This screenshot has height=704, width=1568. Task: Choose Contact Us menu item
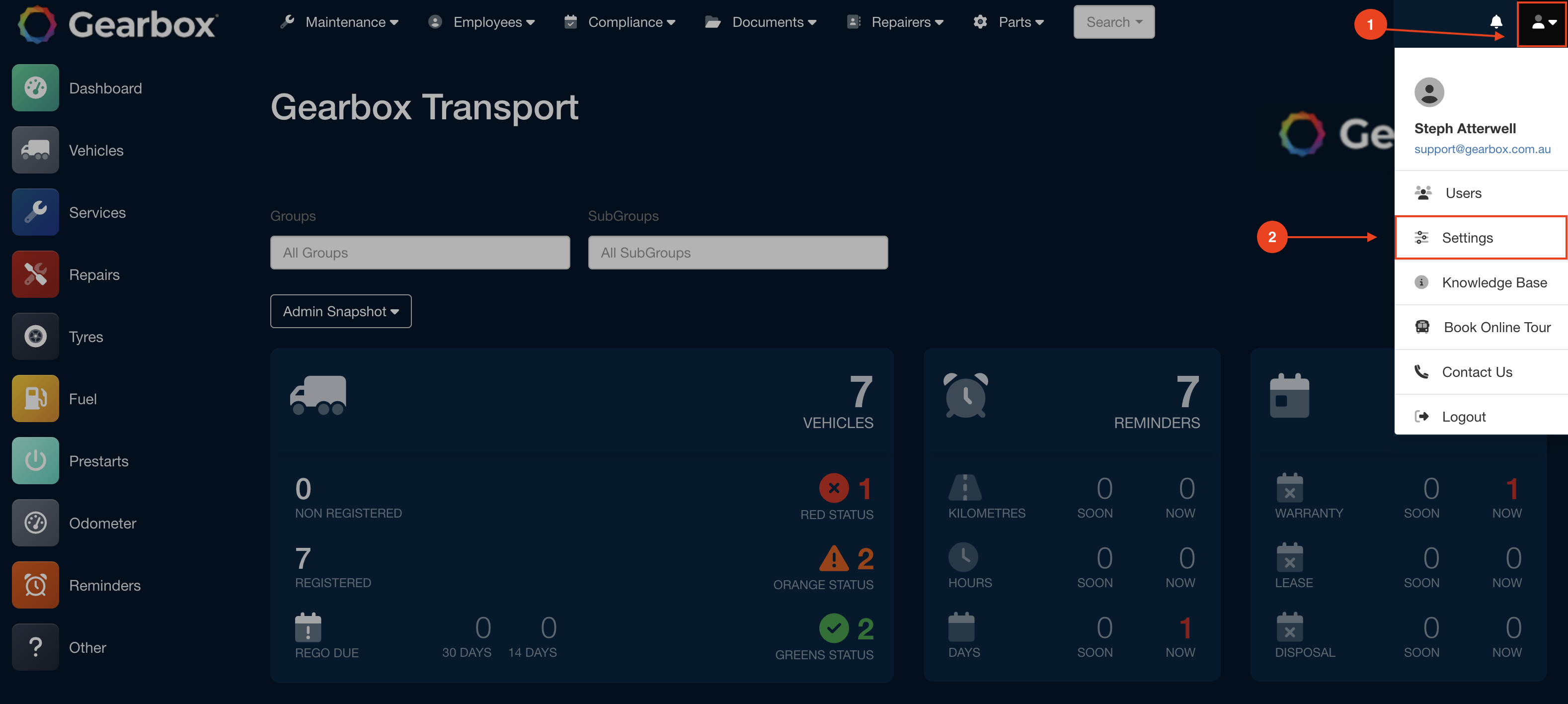point(1481,372)
